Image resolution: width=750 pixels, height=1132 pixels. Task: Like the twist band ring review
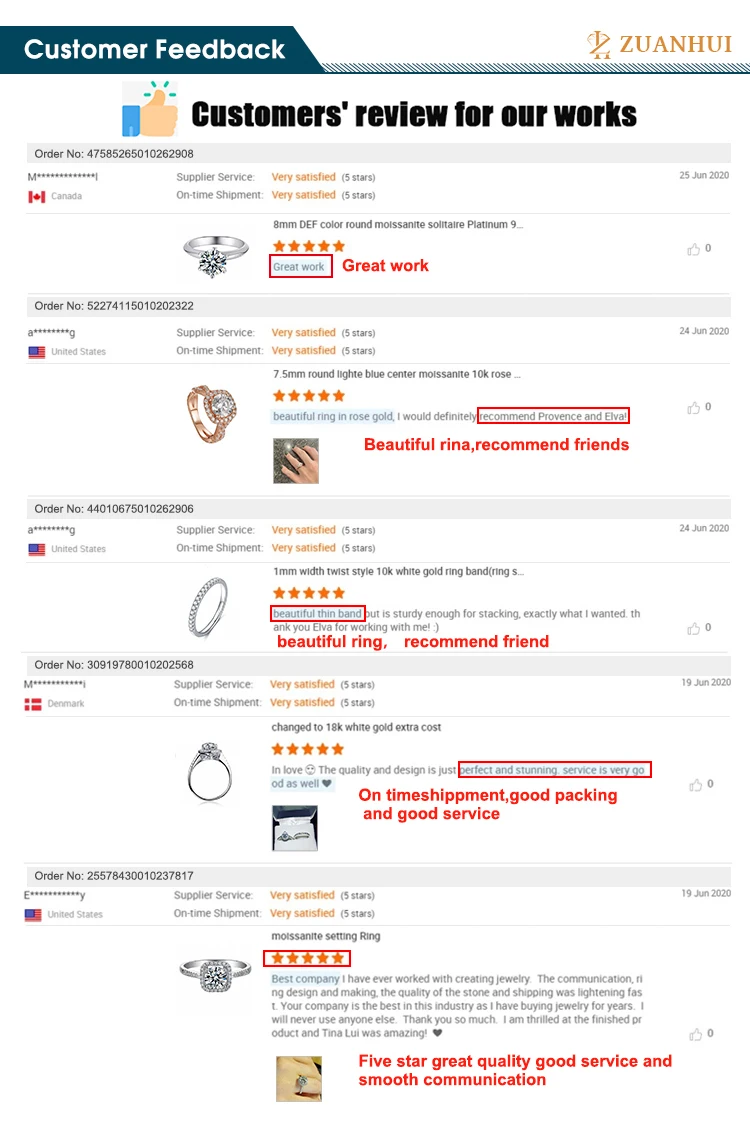693,628
